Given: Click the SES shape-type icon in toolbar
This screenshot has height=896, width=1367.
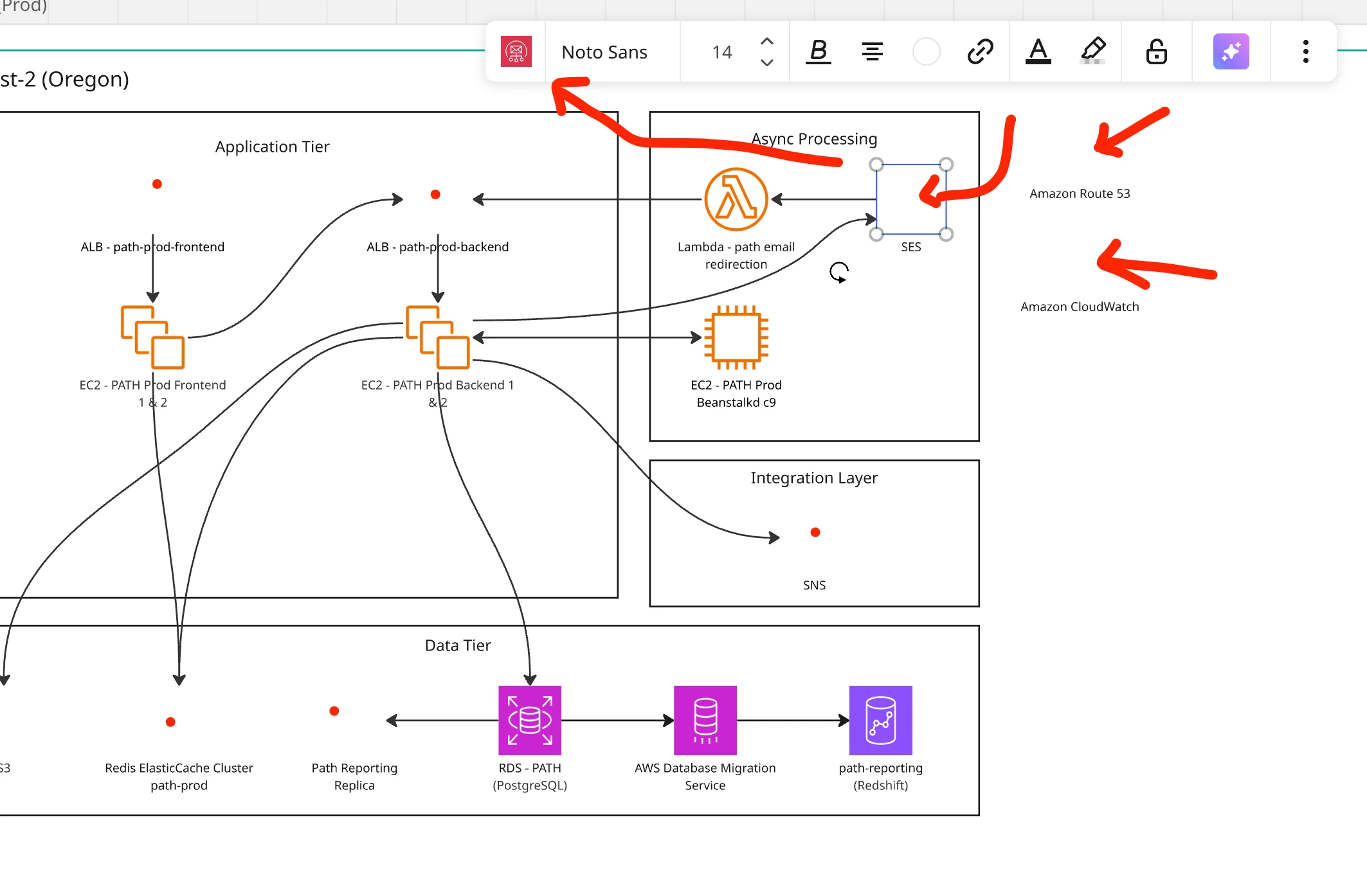Looking at the screenshot, I should (x=516, y=52).
